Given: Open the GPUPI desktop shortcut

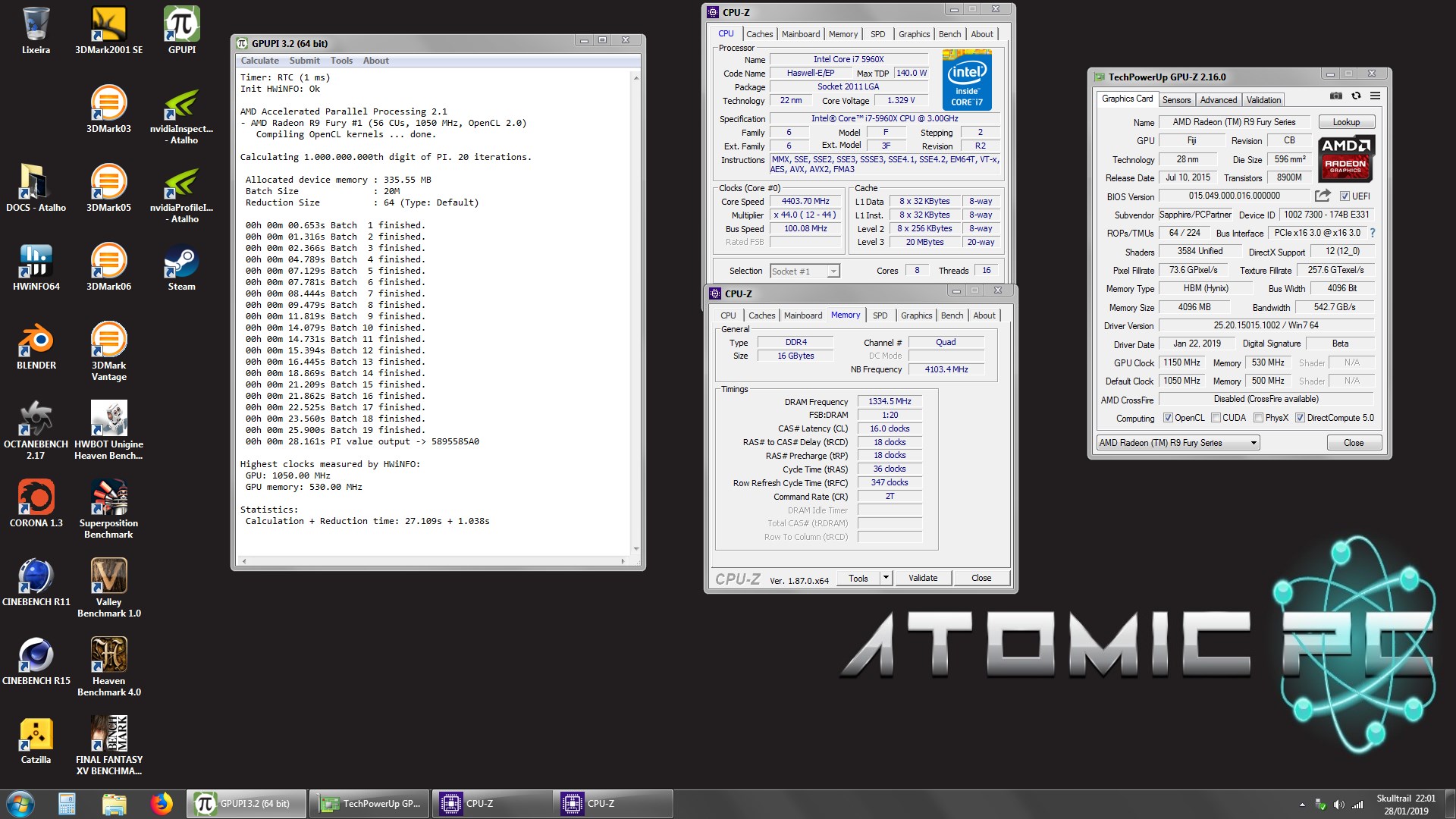Looking at the screenshot, I should point(182,30).
